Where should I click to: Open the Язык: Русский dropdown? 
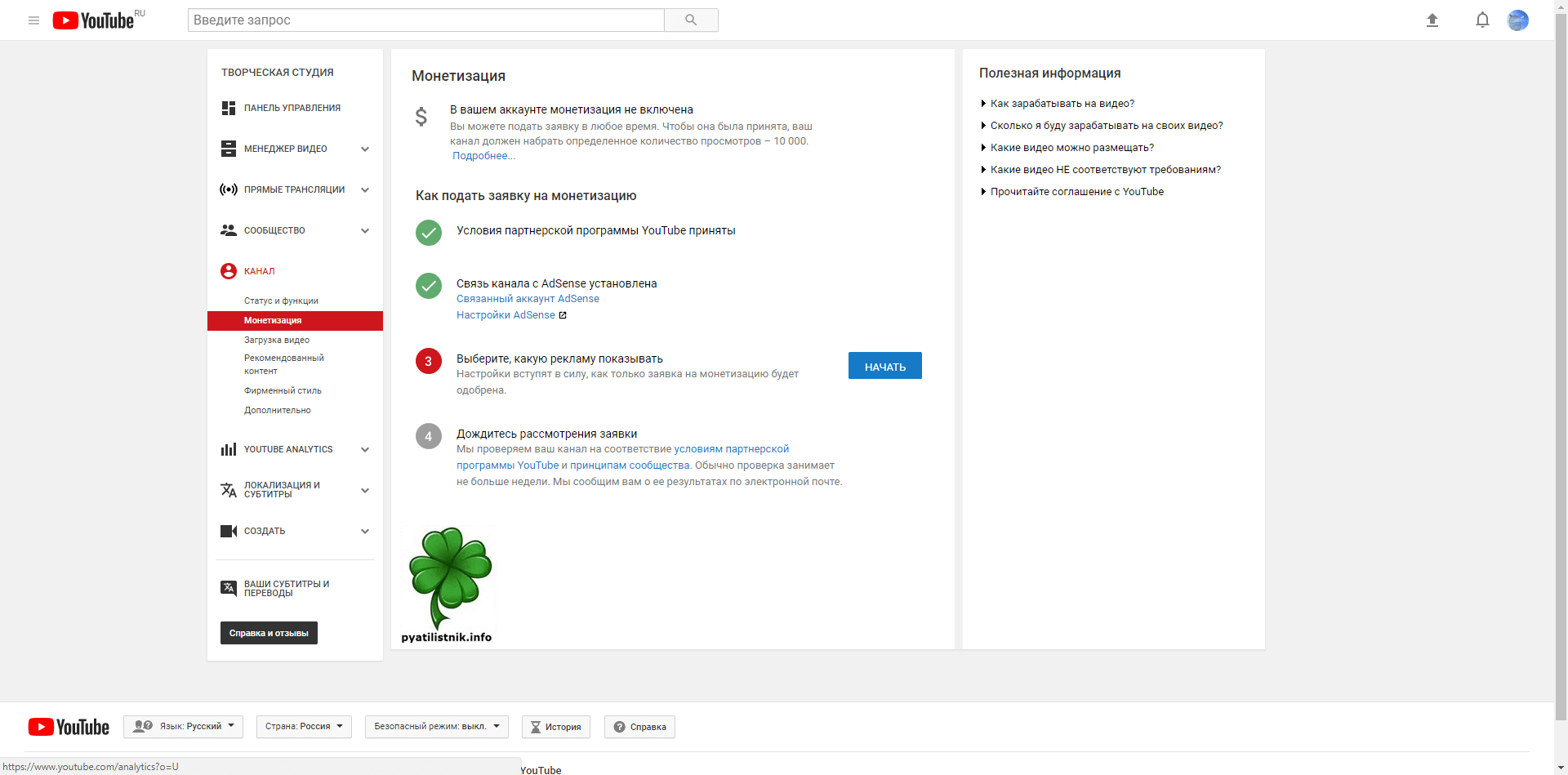coord(184,727)
